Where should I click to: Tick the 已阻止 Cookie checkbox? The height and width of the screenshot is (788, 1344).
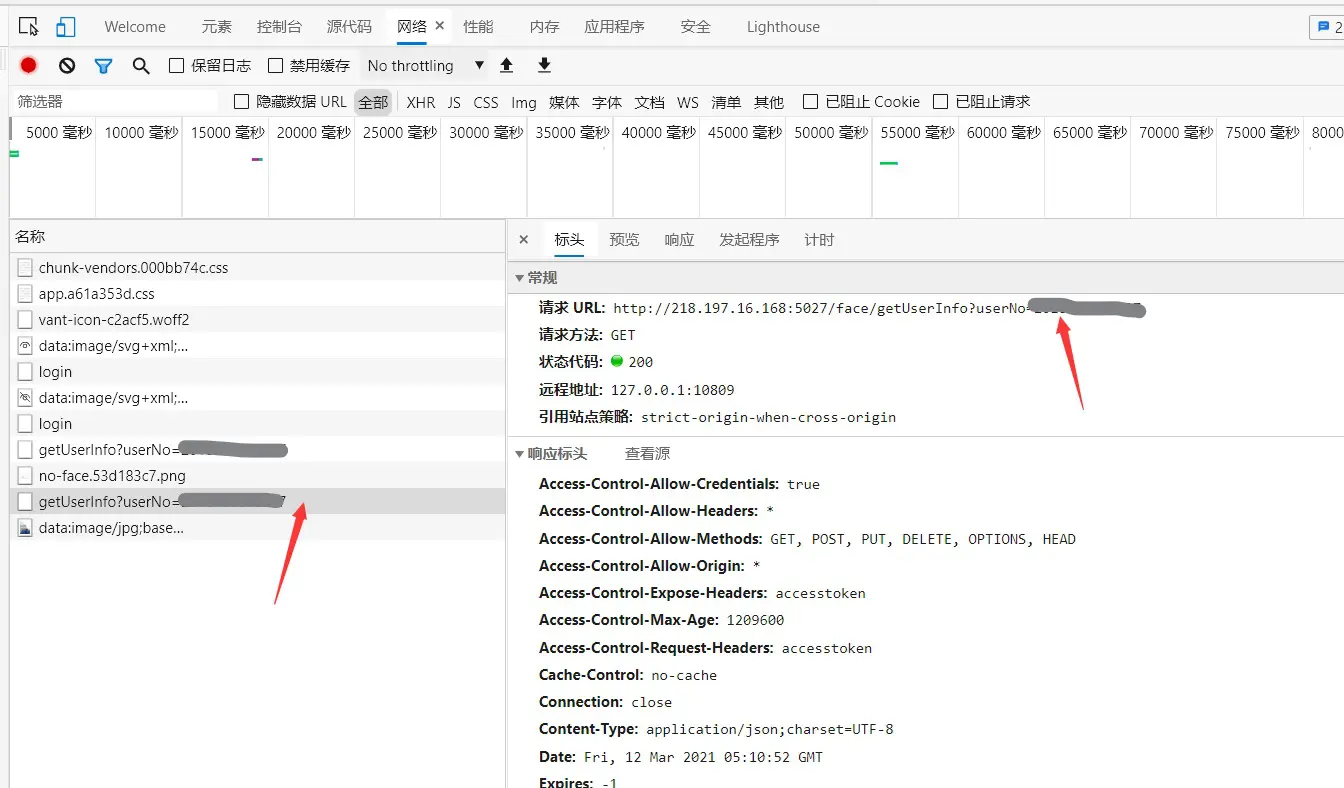(811, 102)
